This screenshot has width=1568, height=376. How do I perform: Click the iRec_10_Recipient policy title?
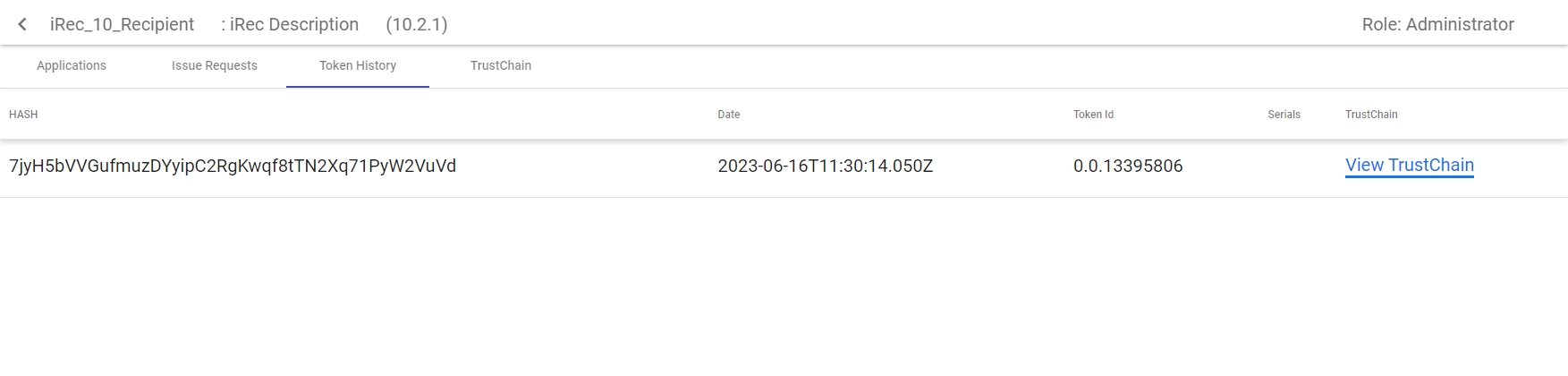(x=122, y=24)
